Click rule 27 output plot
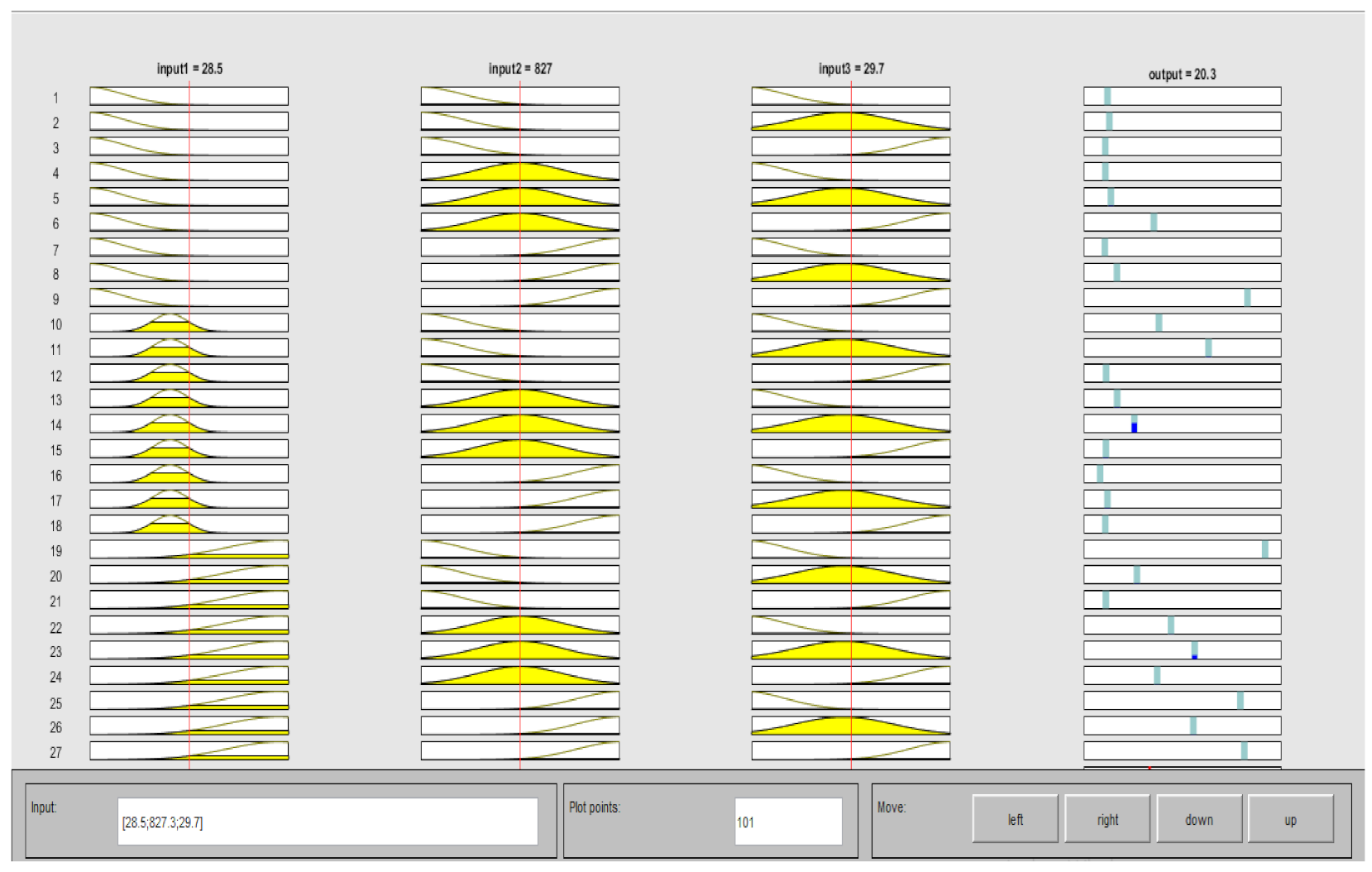The width and height of the screenshot is (1372, 872). tap(1183, 750)
